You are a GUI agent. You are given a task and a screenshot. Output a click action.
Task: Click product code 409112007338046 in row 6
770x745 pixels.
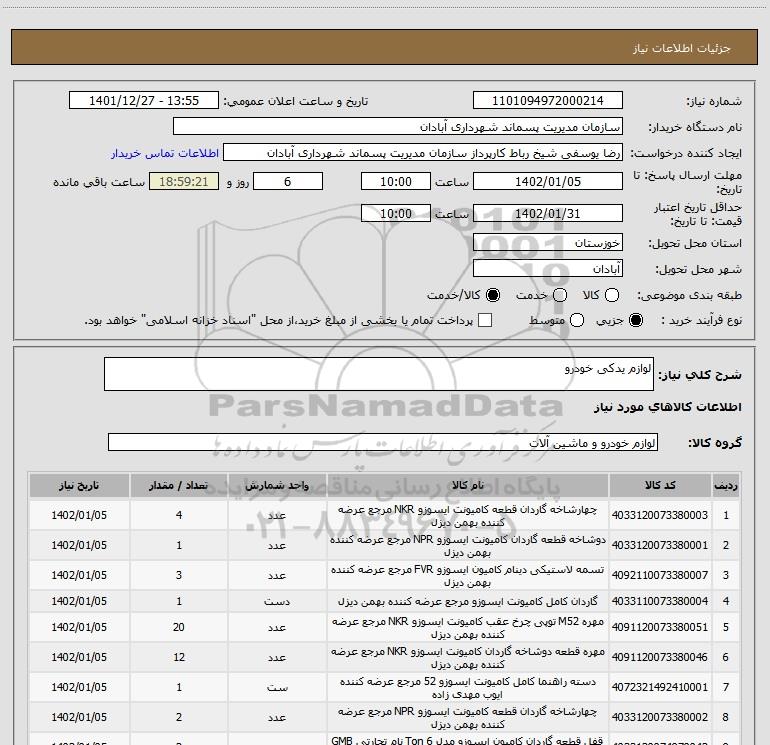pos(660,657)
